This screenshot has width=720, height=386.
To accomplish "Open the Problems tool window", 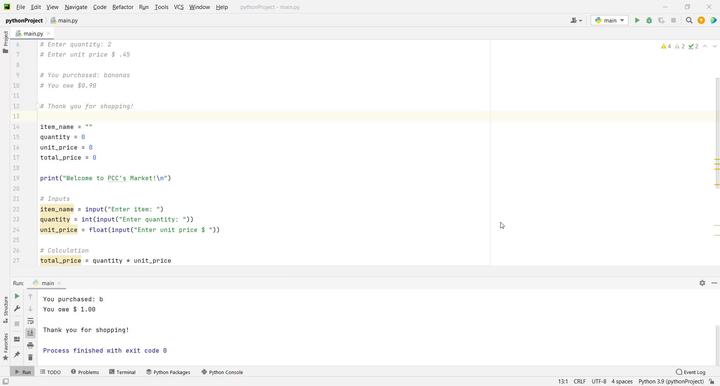I will coord(85,372).
